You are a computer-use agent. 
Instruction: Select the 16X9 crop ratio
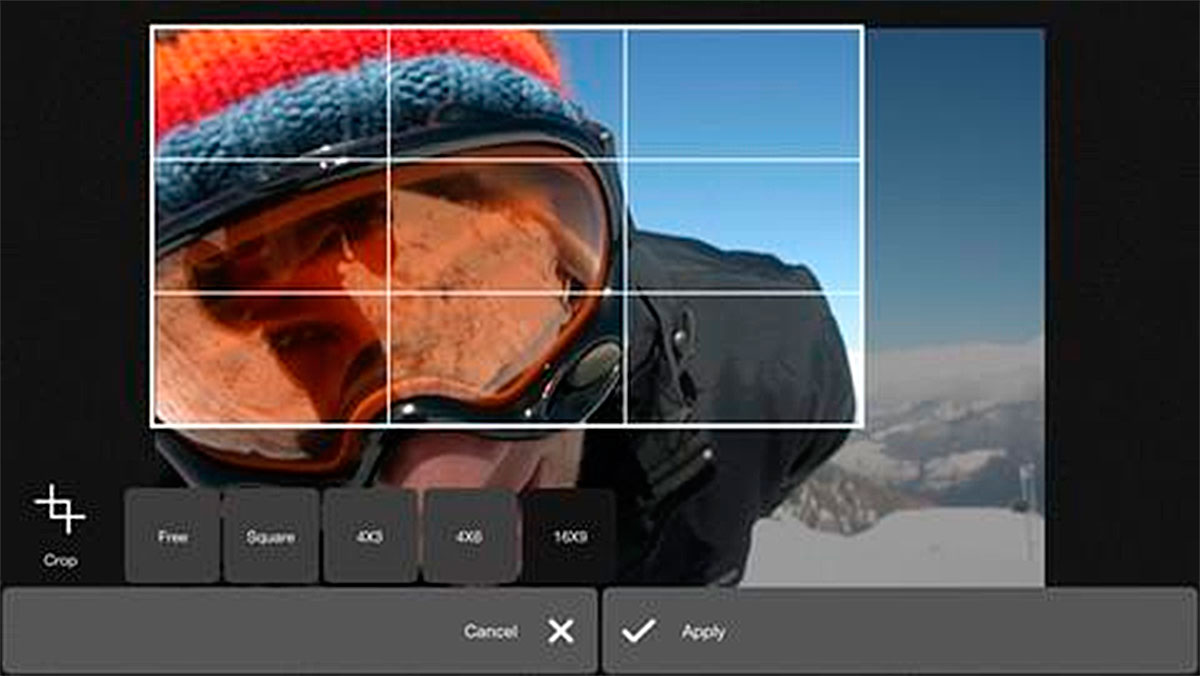point(570,536)
